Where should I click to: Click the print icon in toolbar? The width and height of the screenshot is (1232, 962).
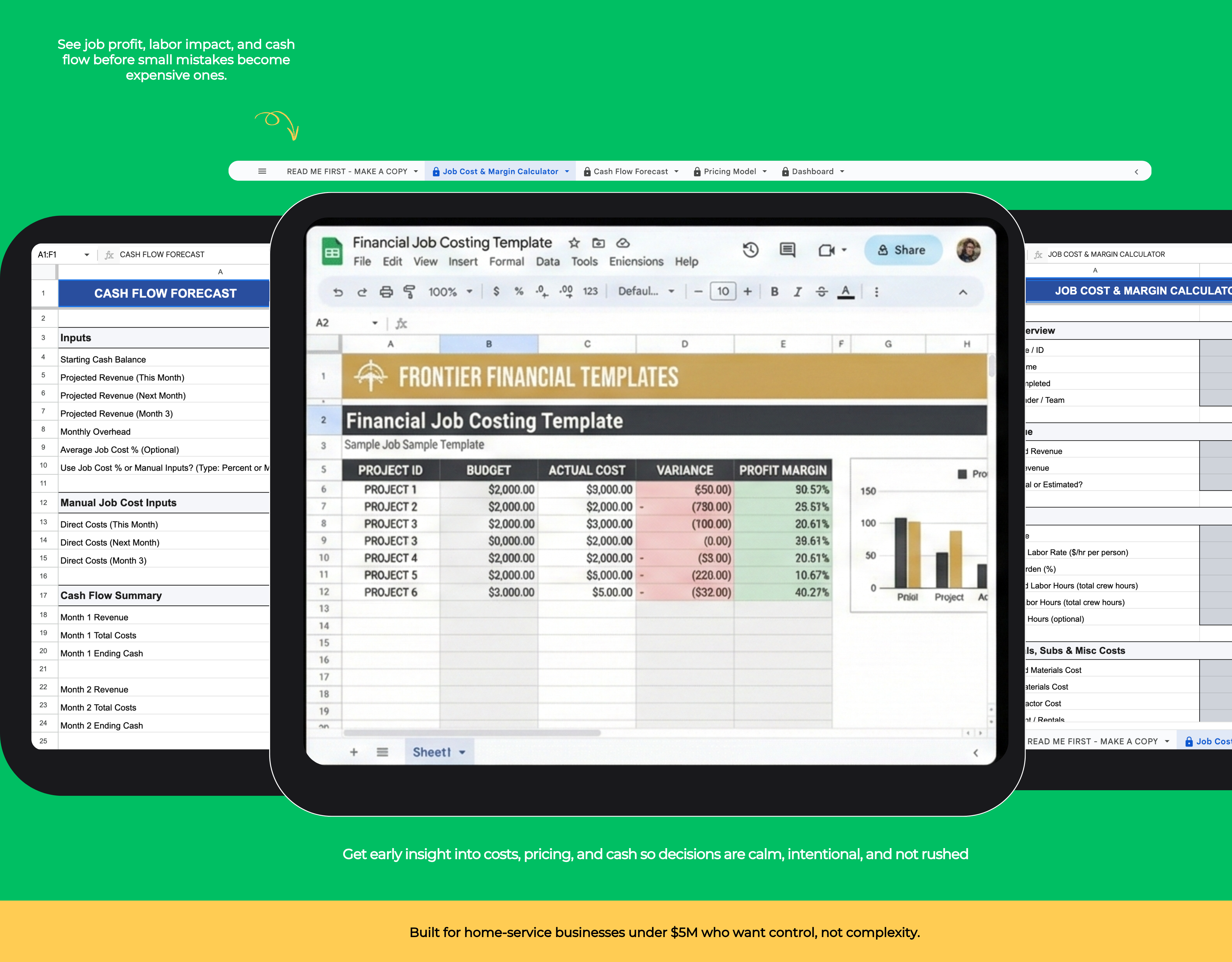(386, 292)
